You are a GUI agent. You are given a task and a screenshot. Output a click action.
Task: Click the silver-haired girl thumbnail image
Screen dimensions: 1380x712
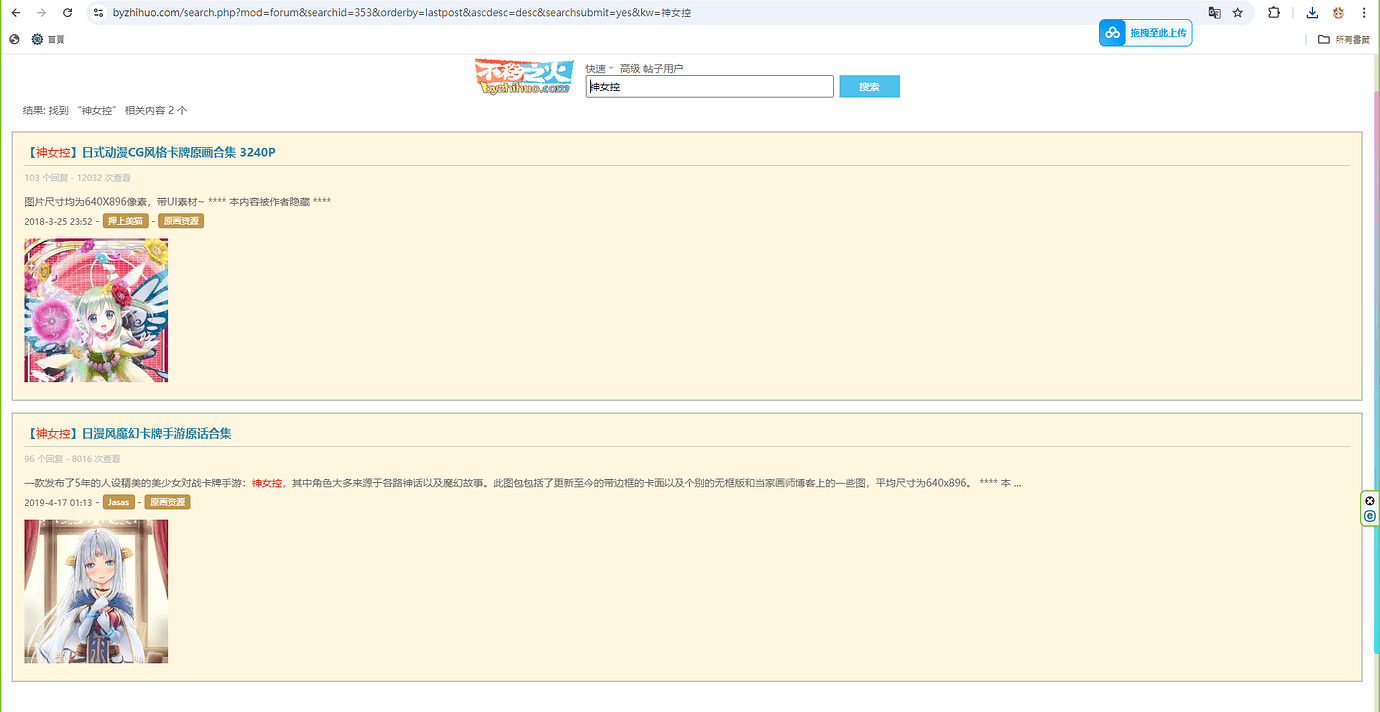96,591
